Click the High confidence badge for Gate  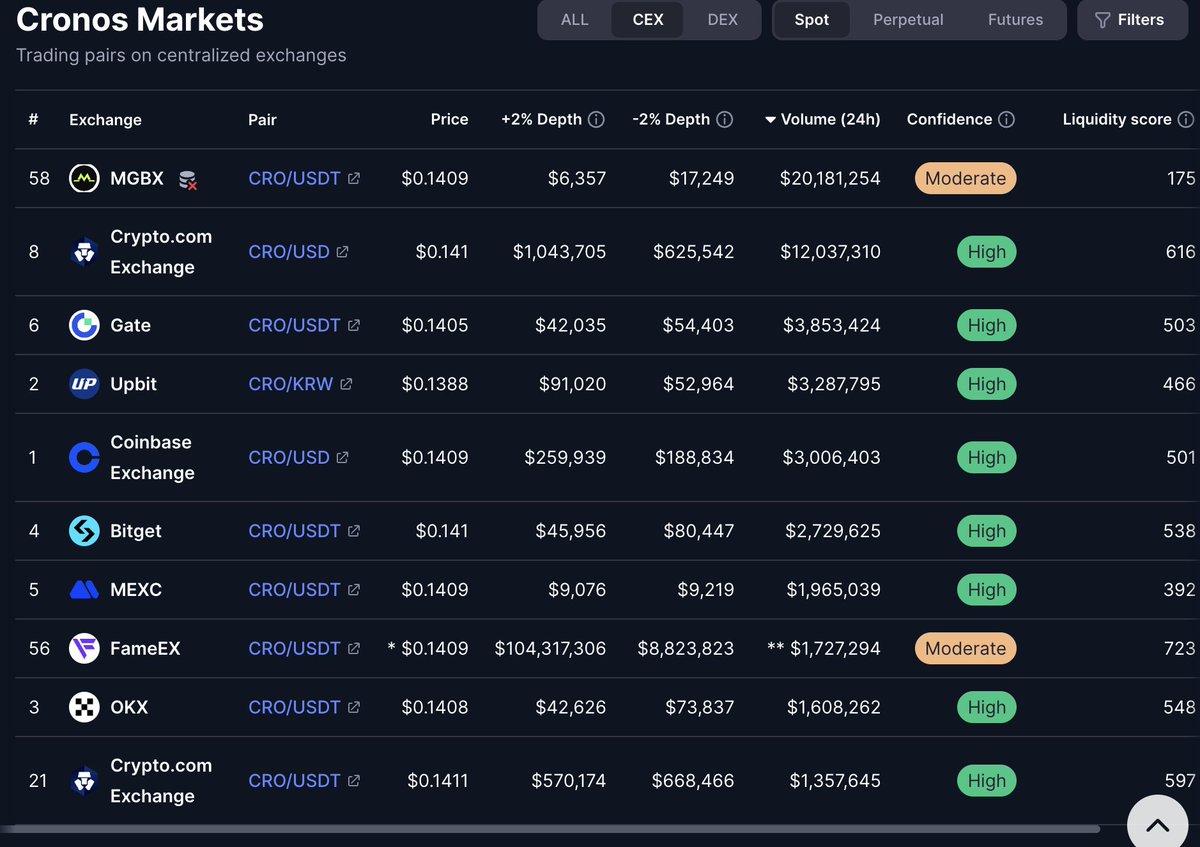(x=986, y=325)
